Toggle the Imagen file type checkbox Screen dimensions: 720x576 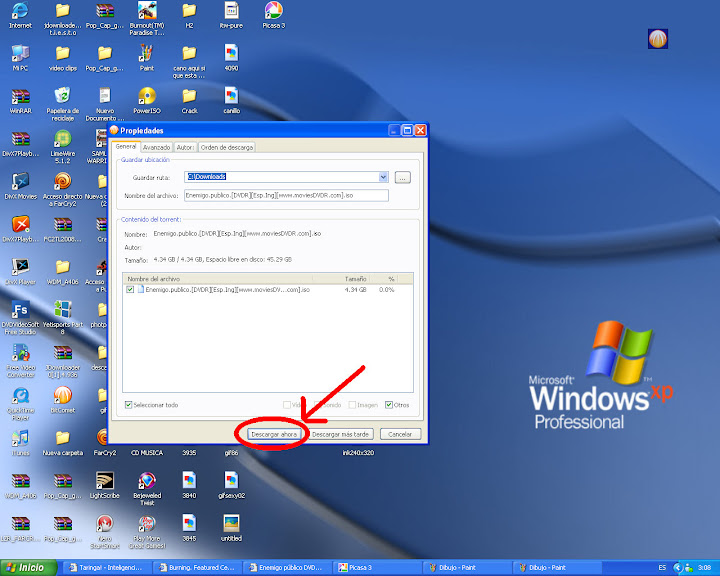(352, 405)
